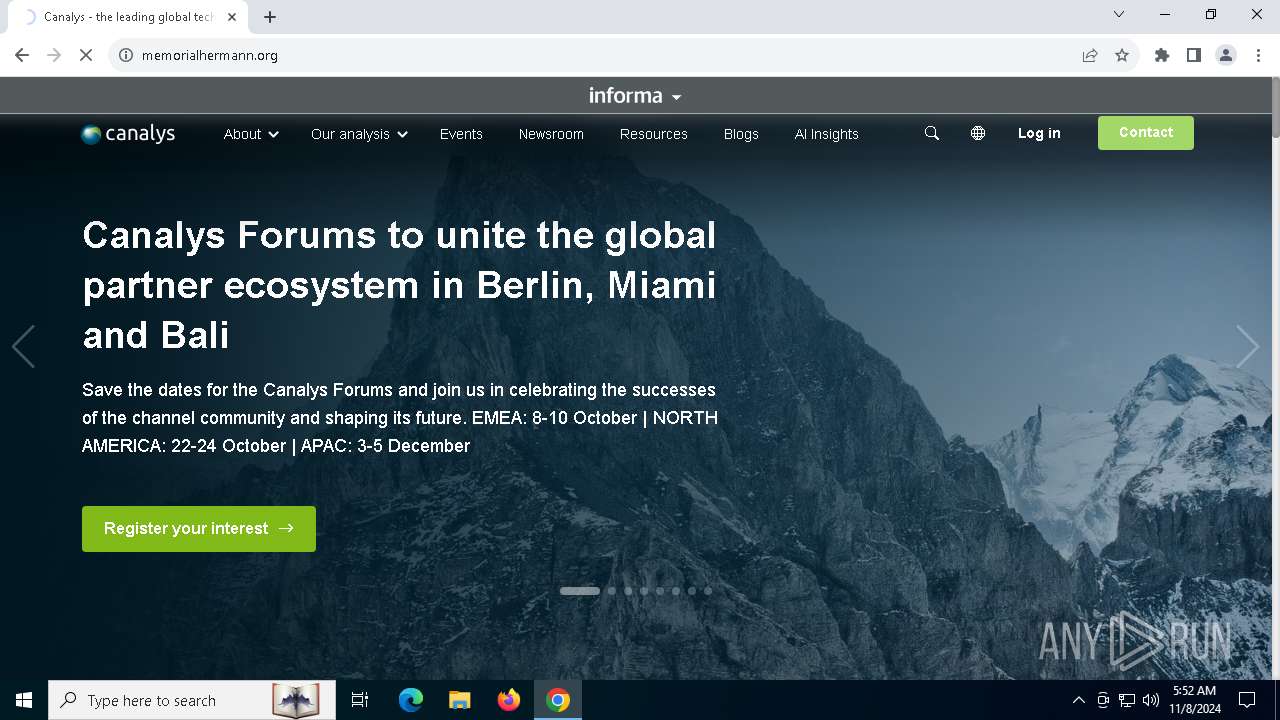Open network status tray icon
Screen dimensions: 1280x720
(1127, 700)
